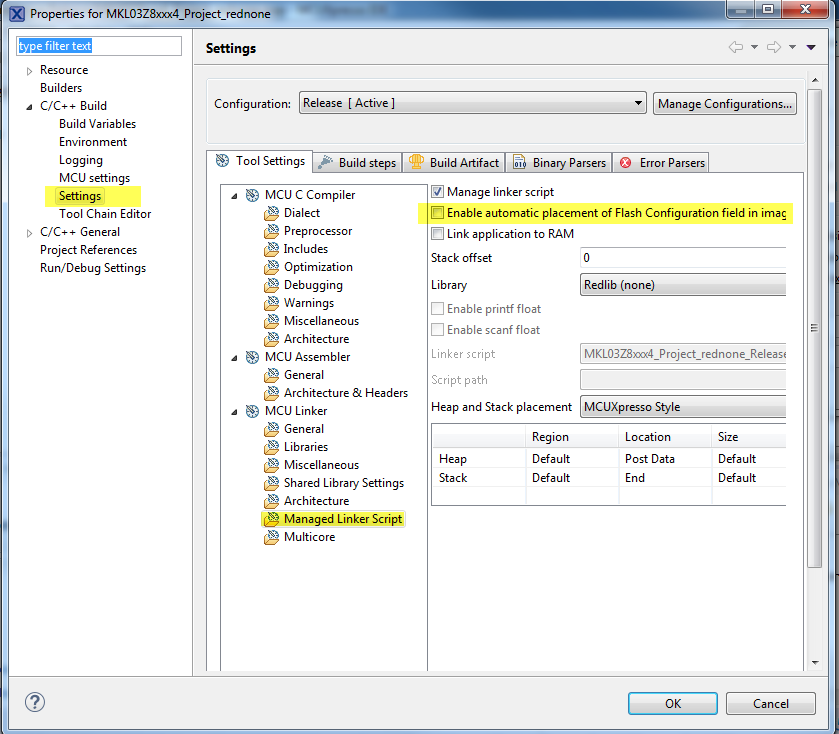Click the Cancel button

(x=771, y=704)
